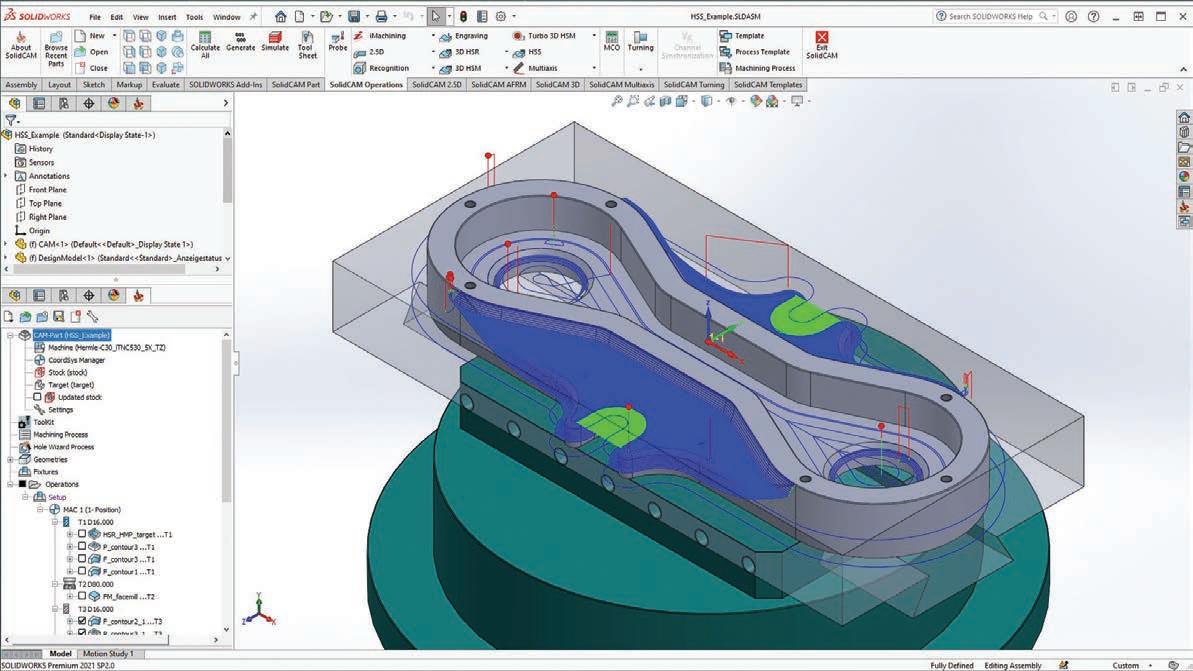Start Simulate in SolidCAM ribbon
Image resolution: width=1193 pixels, height=671 pixels.
pyautogui.click(x=275, y=42)
